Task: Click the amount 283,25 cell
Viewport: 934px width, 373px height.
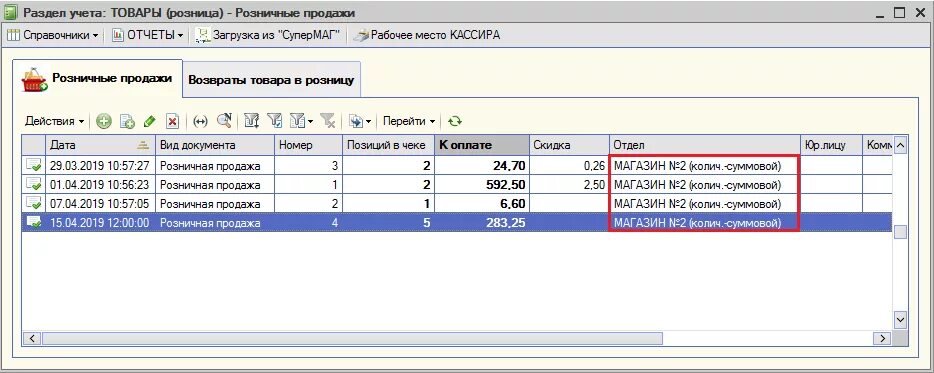Action: coord(482,223)
